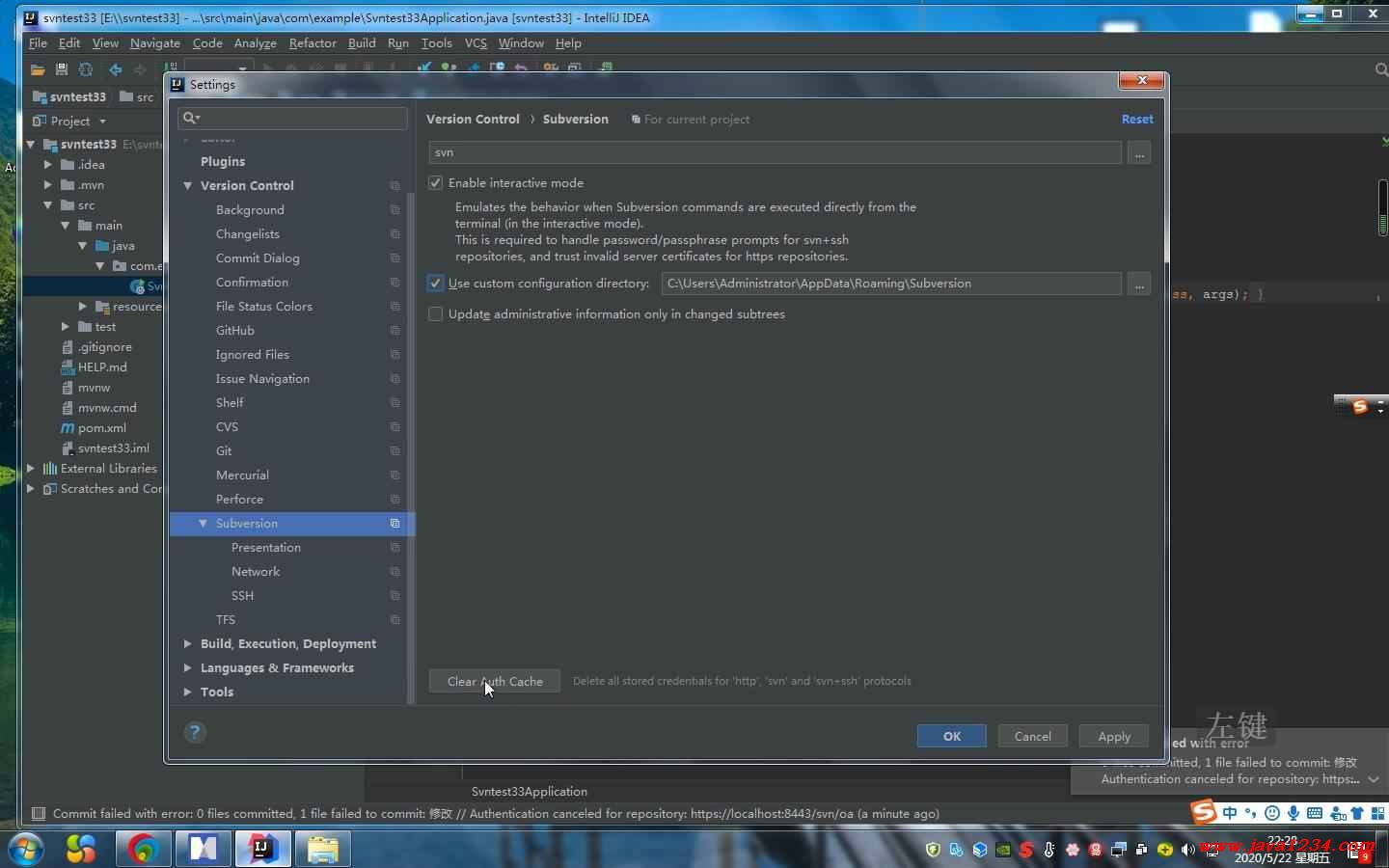The width and height of the screenshot is (1389, 868).
Task: Click Cancel in Settings dialog
Action: (x=1033, y=737)
